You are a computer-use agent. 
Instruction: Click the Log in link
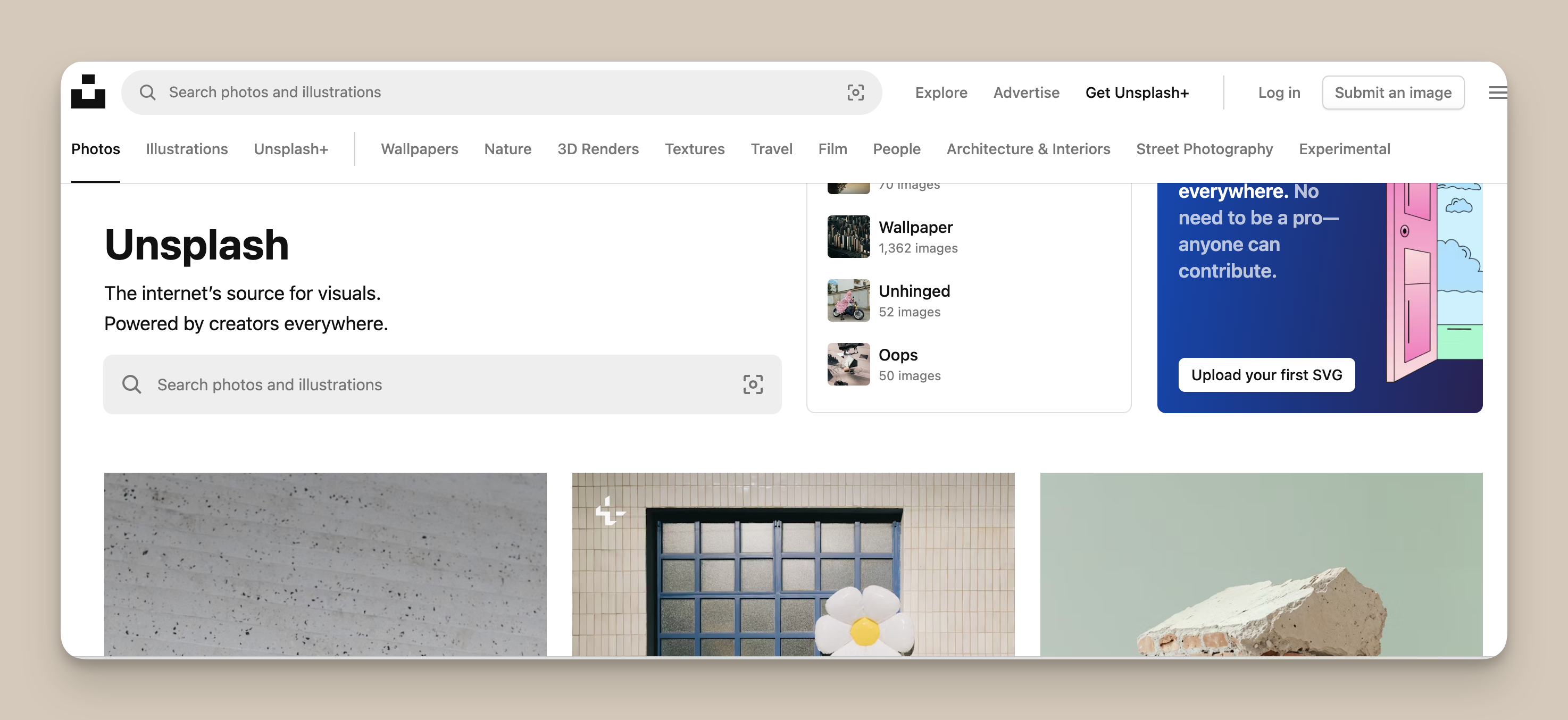coord(1279,93)
